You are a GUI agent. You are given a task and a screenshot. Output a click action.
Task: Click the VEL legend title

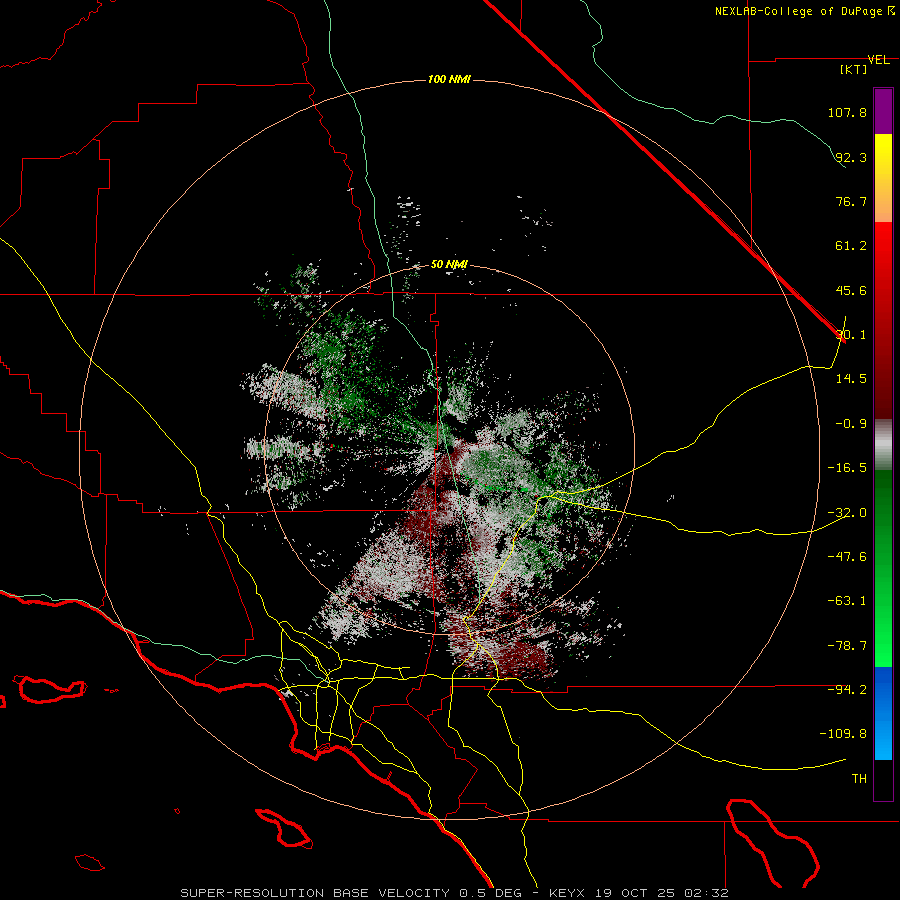(878, 60)
